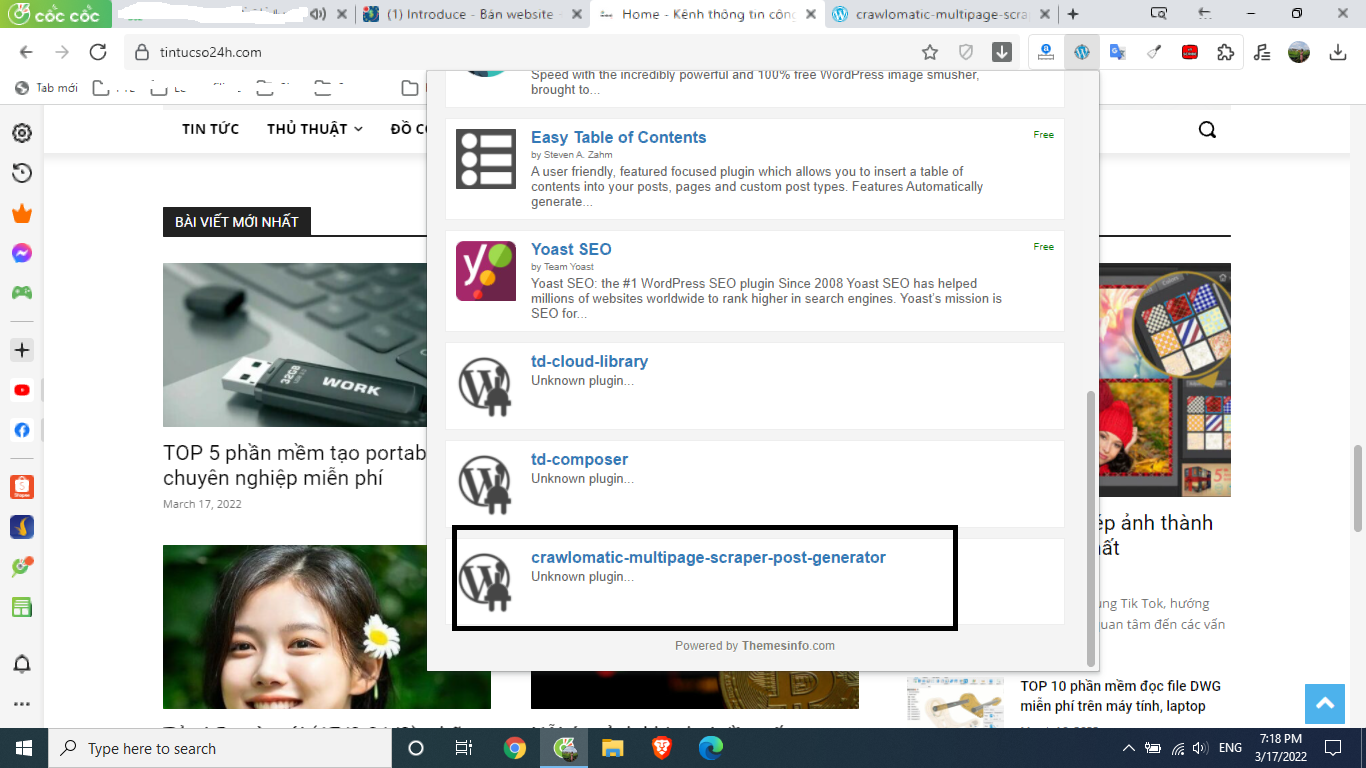Switch to the Home - Kênh thông tin tab

pyautogui.click(x=708, y=14)
